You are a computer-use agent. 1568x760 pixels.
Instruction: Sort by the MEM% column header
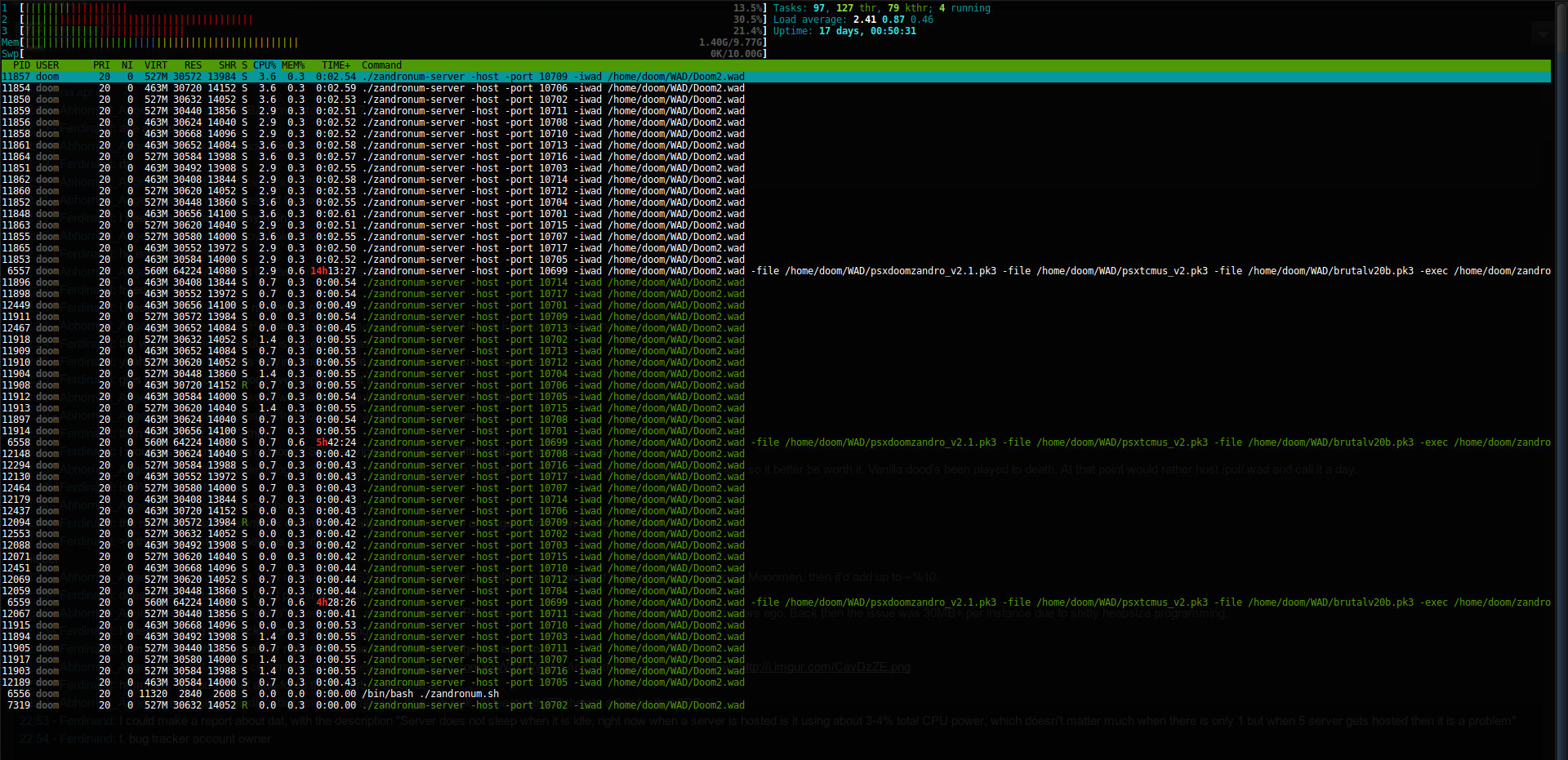click(293, 65)
